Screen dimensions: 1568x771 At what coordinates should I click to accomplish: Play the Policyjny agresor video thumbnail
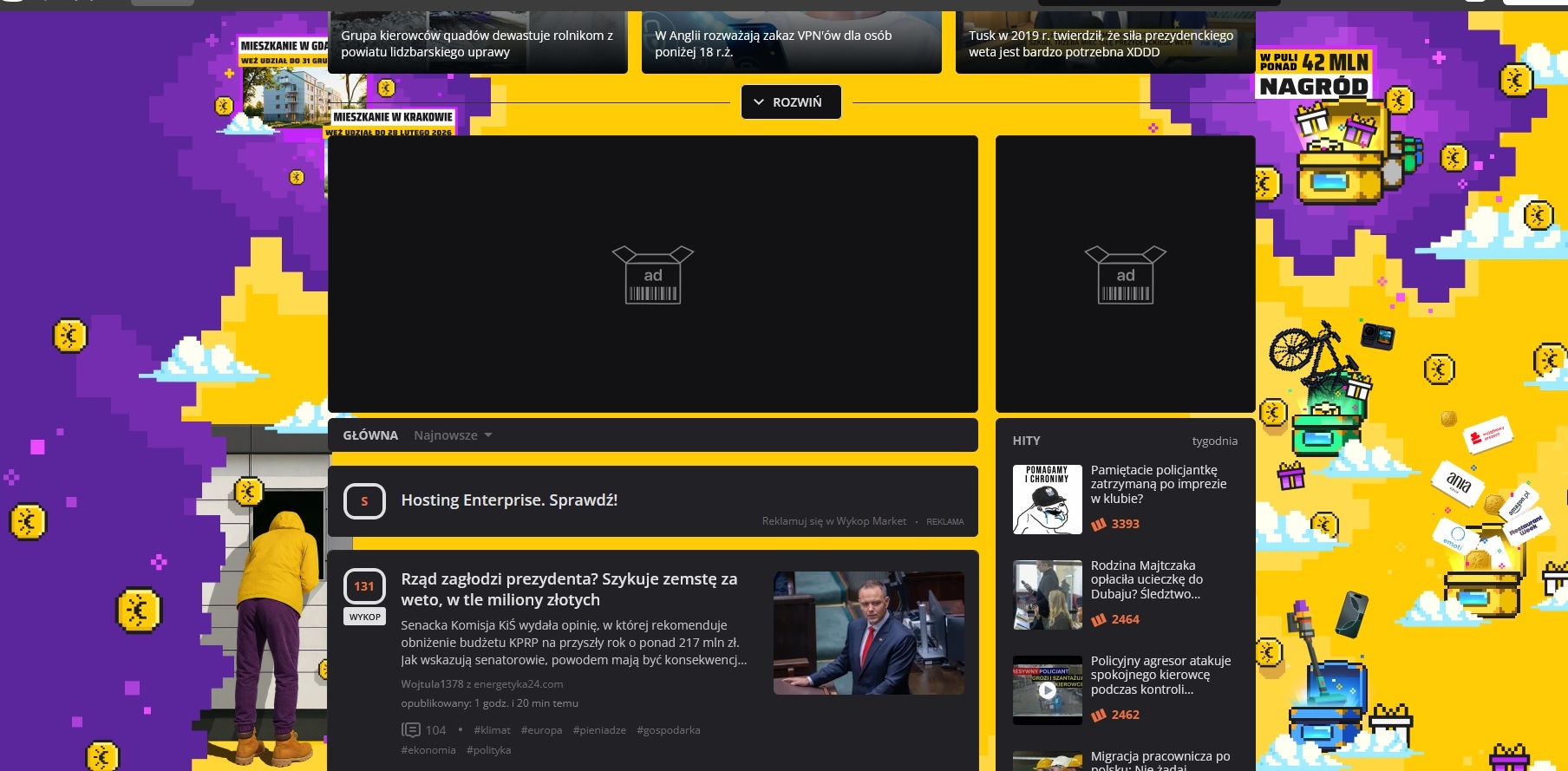coord(1048,690)
